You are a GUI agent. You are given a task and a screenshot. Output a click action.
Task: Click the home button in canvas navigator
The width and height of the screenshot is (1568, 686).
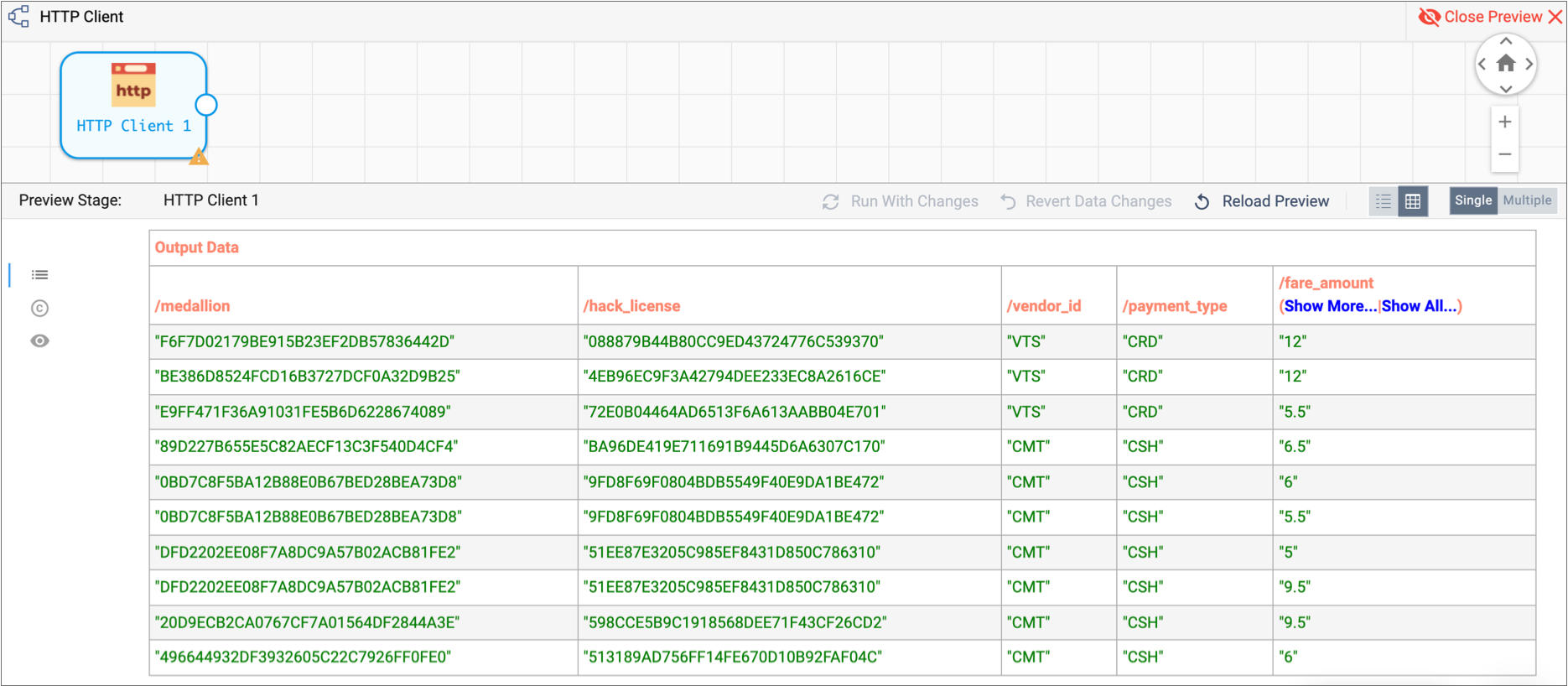pyautogui.click(x=1506, y=64)
